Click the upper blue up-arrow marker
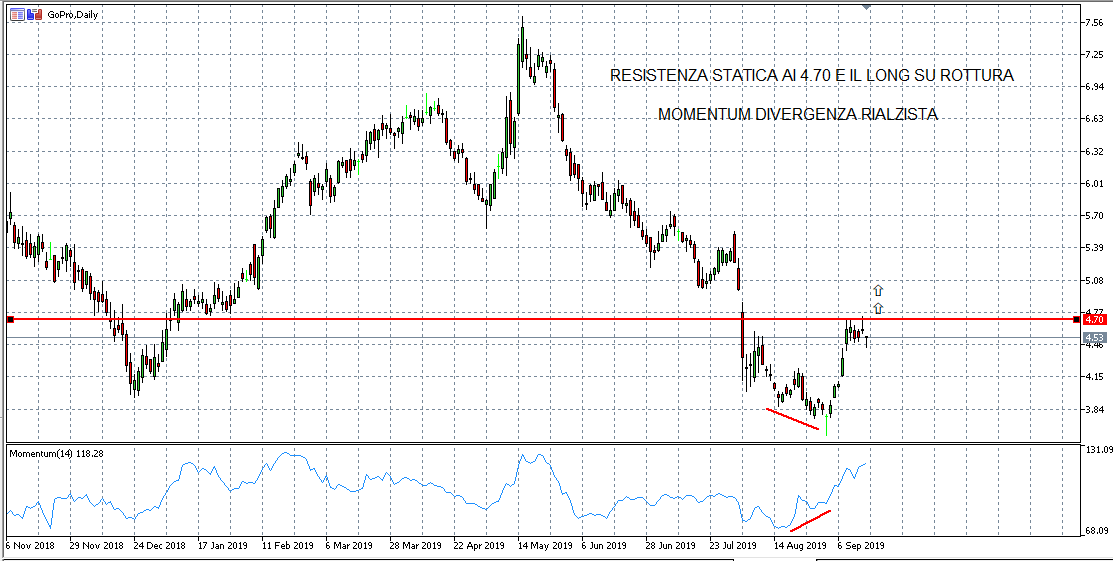1113x561 pixels. [877, 291]
